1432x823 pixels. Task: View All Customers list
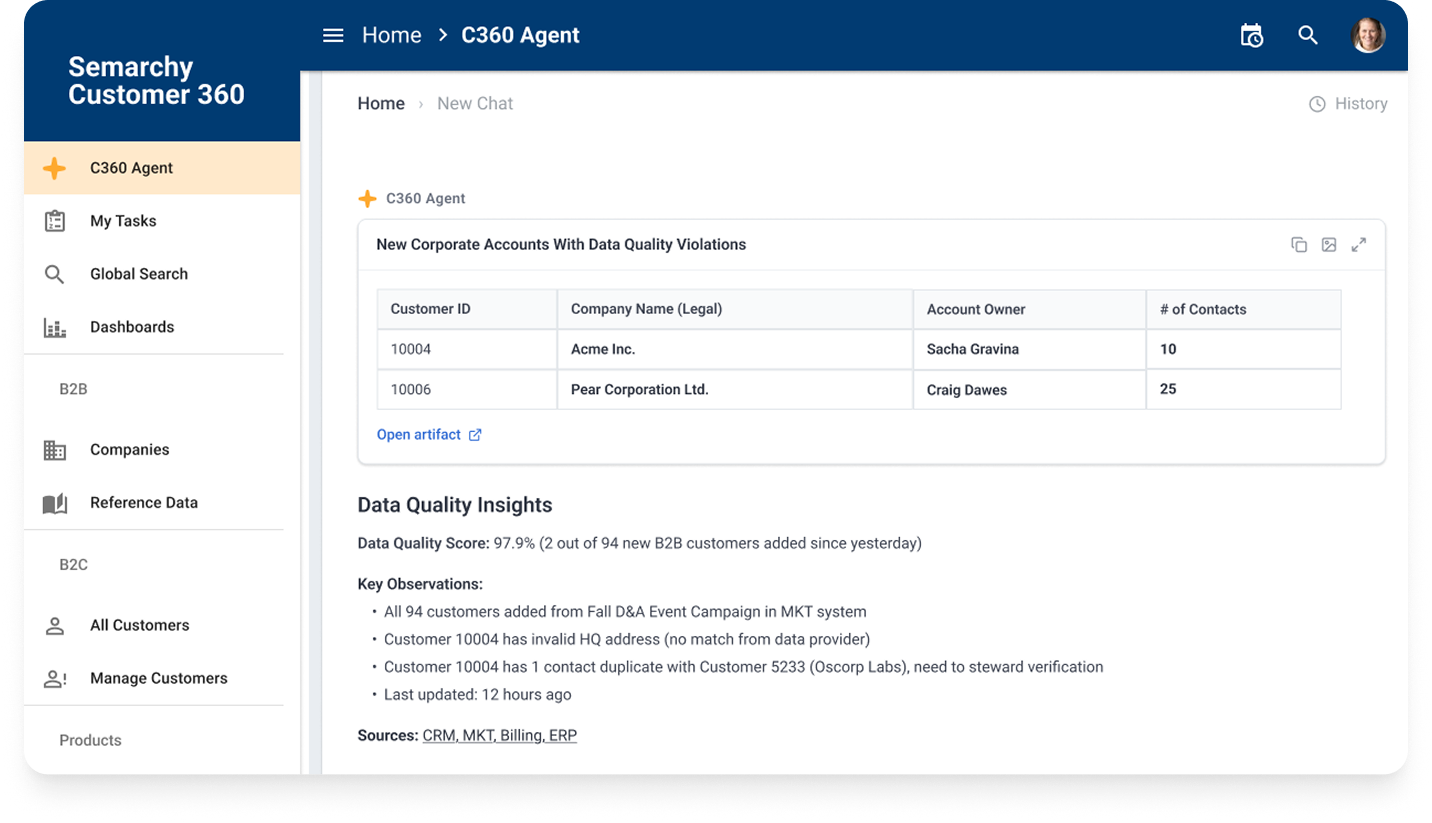pos(162,625)
